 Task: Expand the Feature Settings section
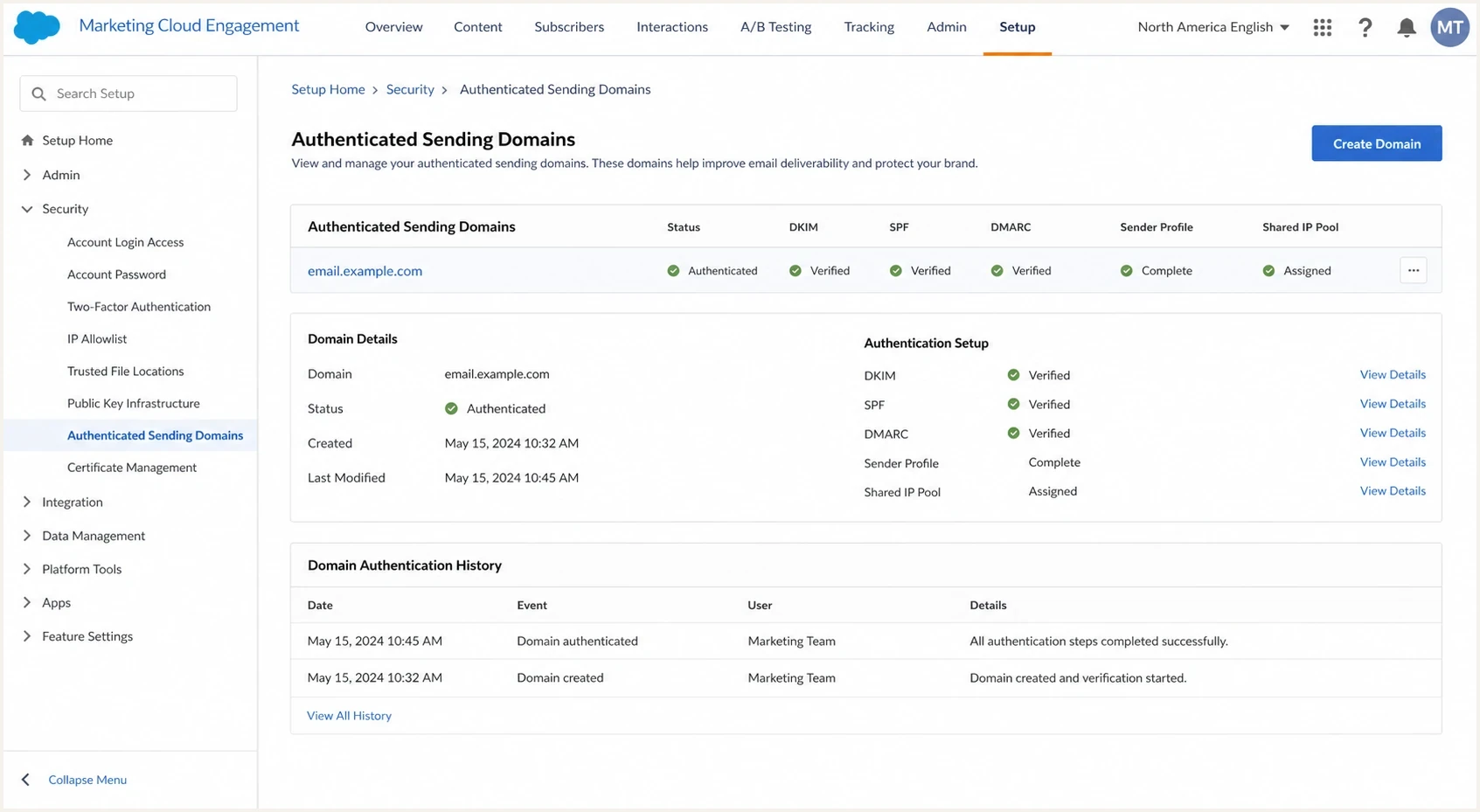tap(26, 636)
